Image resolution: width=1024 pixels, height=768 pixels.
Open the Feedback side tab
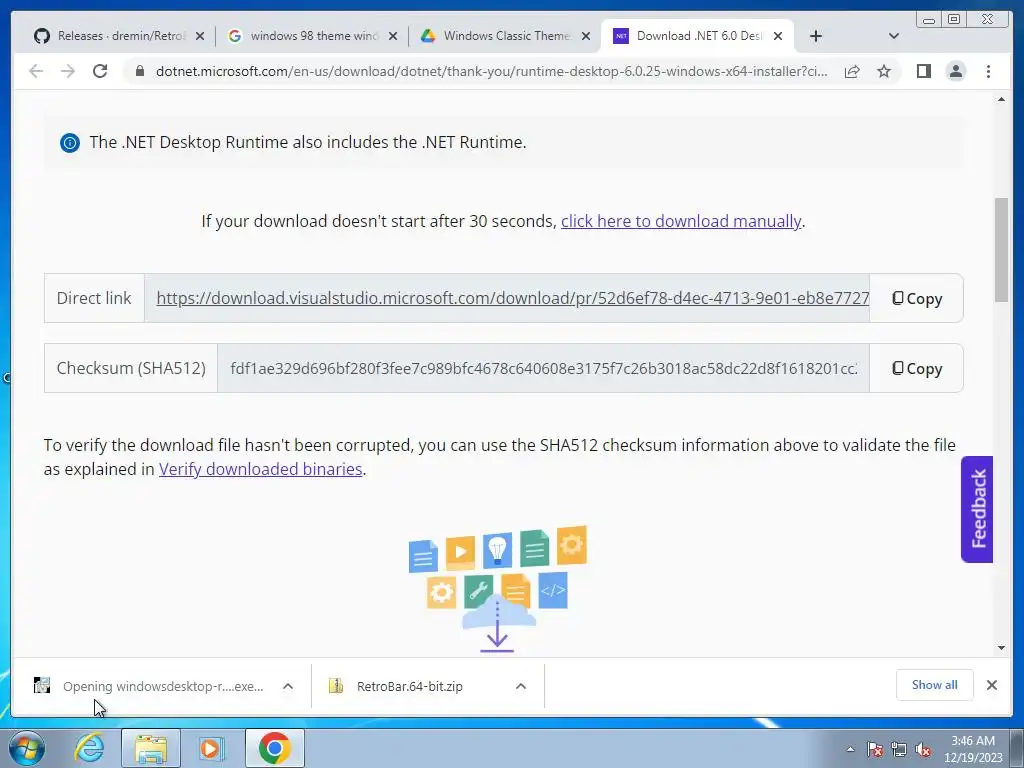pyautogui.click(x=977, y=509)
